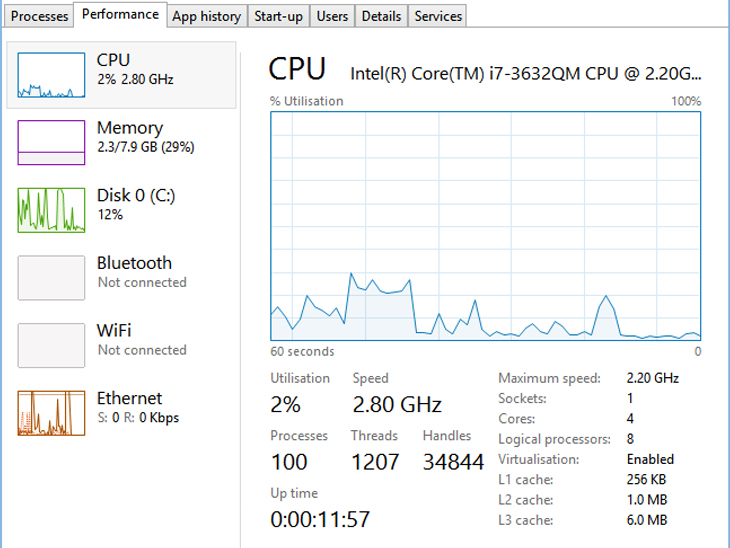
Task: Open the Start-up tab
Action: coord(278,16)
